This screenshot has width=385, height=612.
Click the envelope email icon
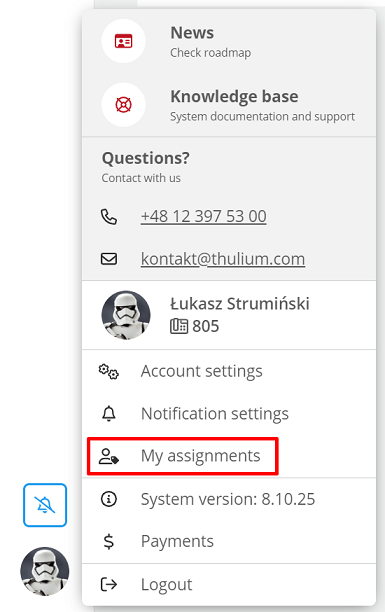click(109, 259)
